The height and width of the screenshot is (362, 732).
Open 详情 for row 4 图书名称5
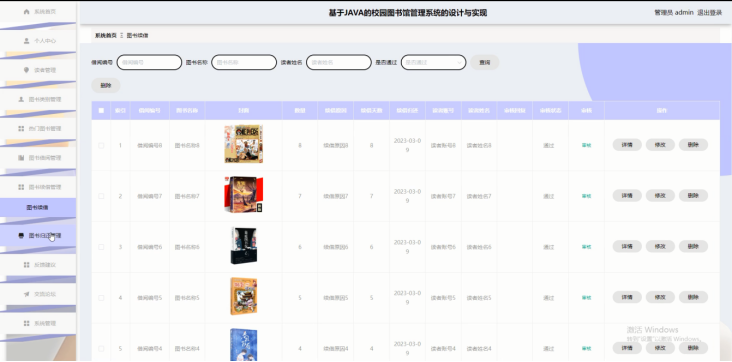(627, 297)
